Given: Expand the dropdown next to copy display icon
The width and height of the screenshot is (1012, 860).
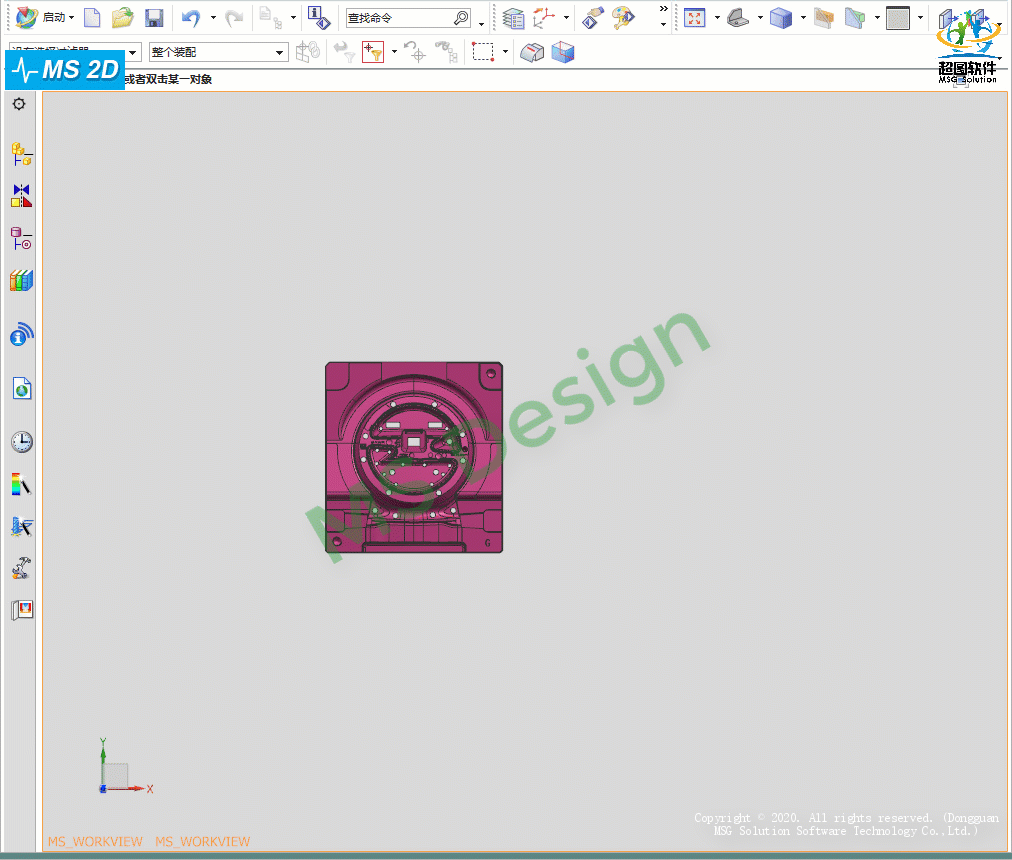Looking at the screenshot, I should (x=294, y=17).
